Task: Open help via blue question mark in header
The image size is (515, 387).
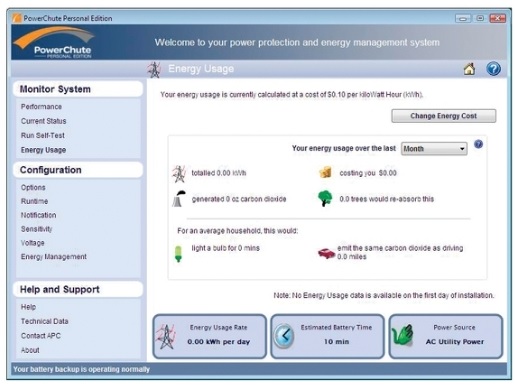Action: click(493, 69)
